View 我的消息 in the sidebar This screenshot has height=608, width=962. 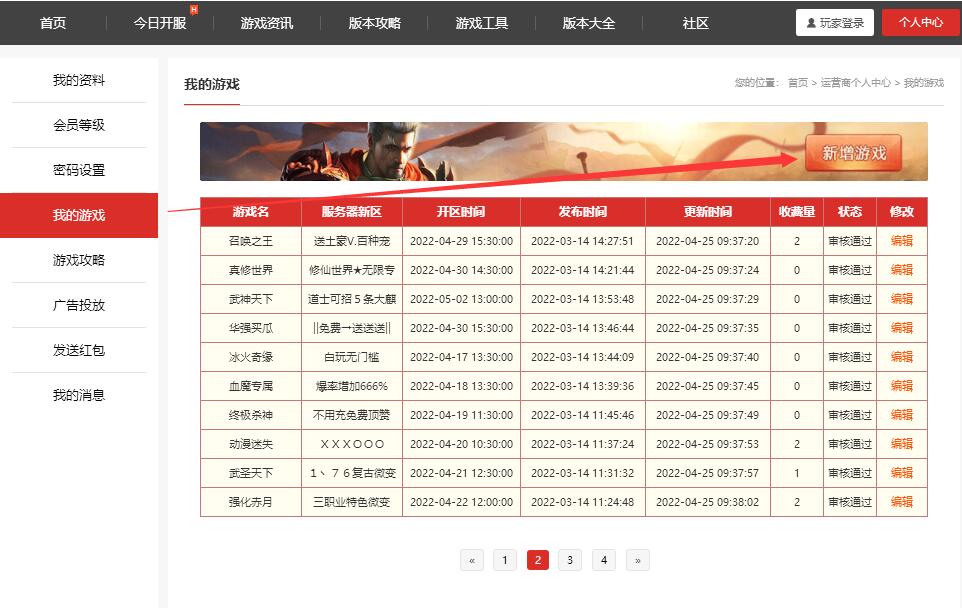[79, 395]
